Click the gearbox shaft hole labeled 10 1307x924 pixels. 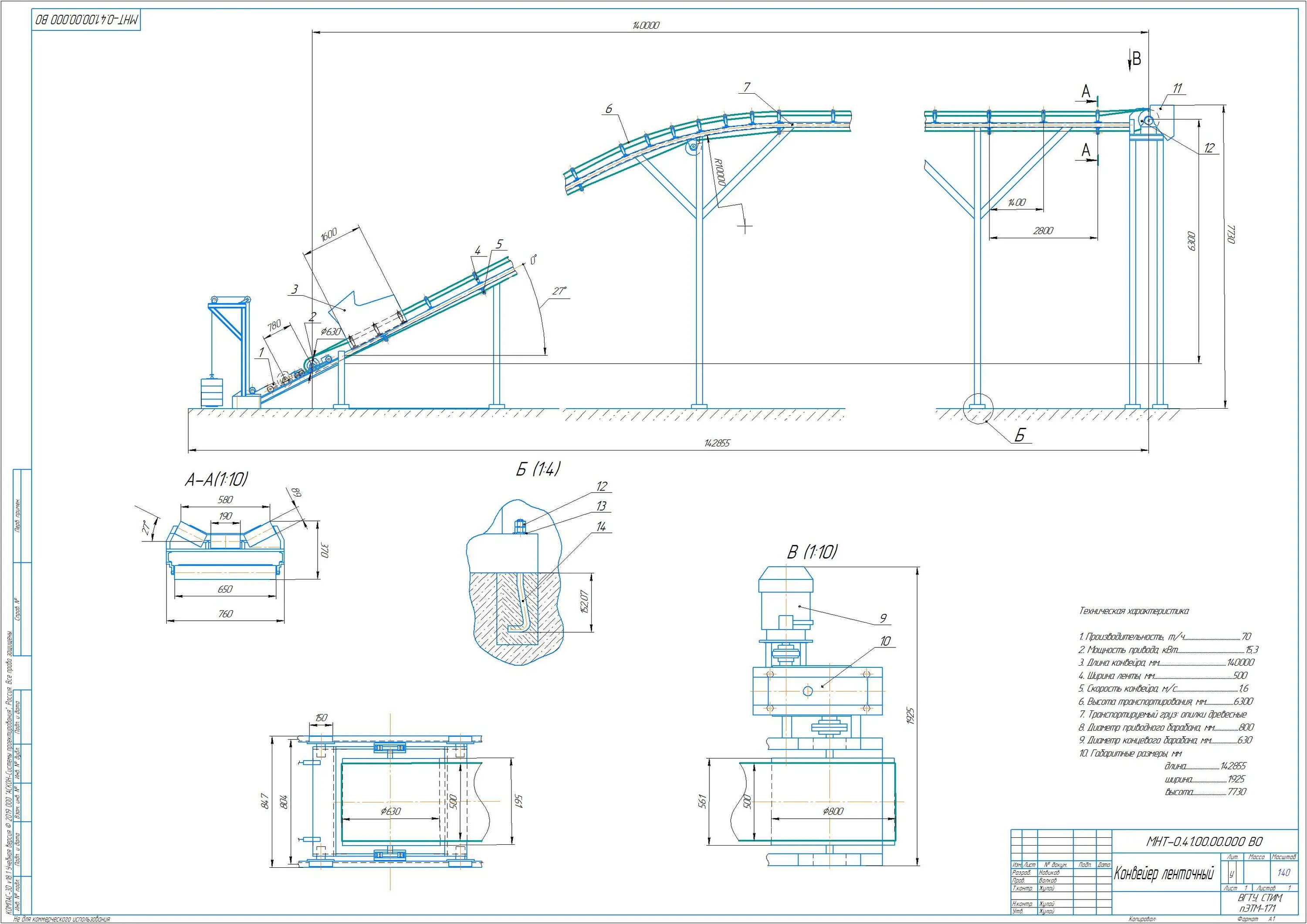tap(808, 691)
